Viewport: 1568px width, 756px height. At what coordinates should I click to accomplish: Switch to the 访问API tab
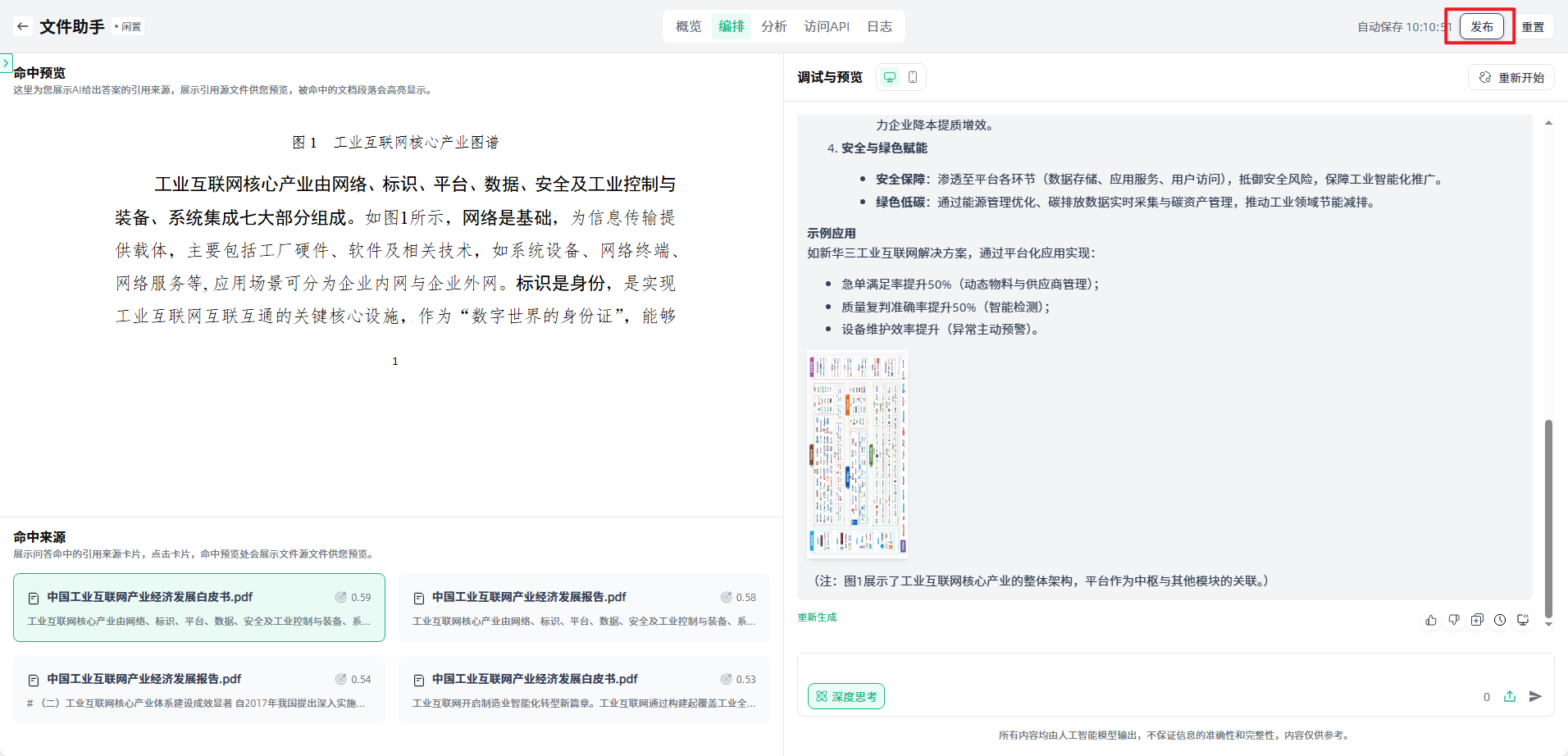click(827, 26)
